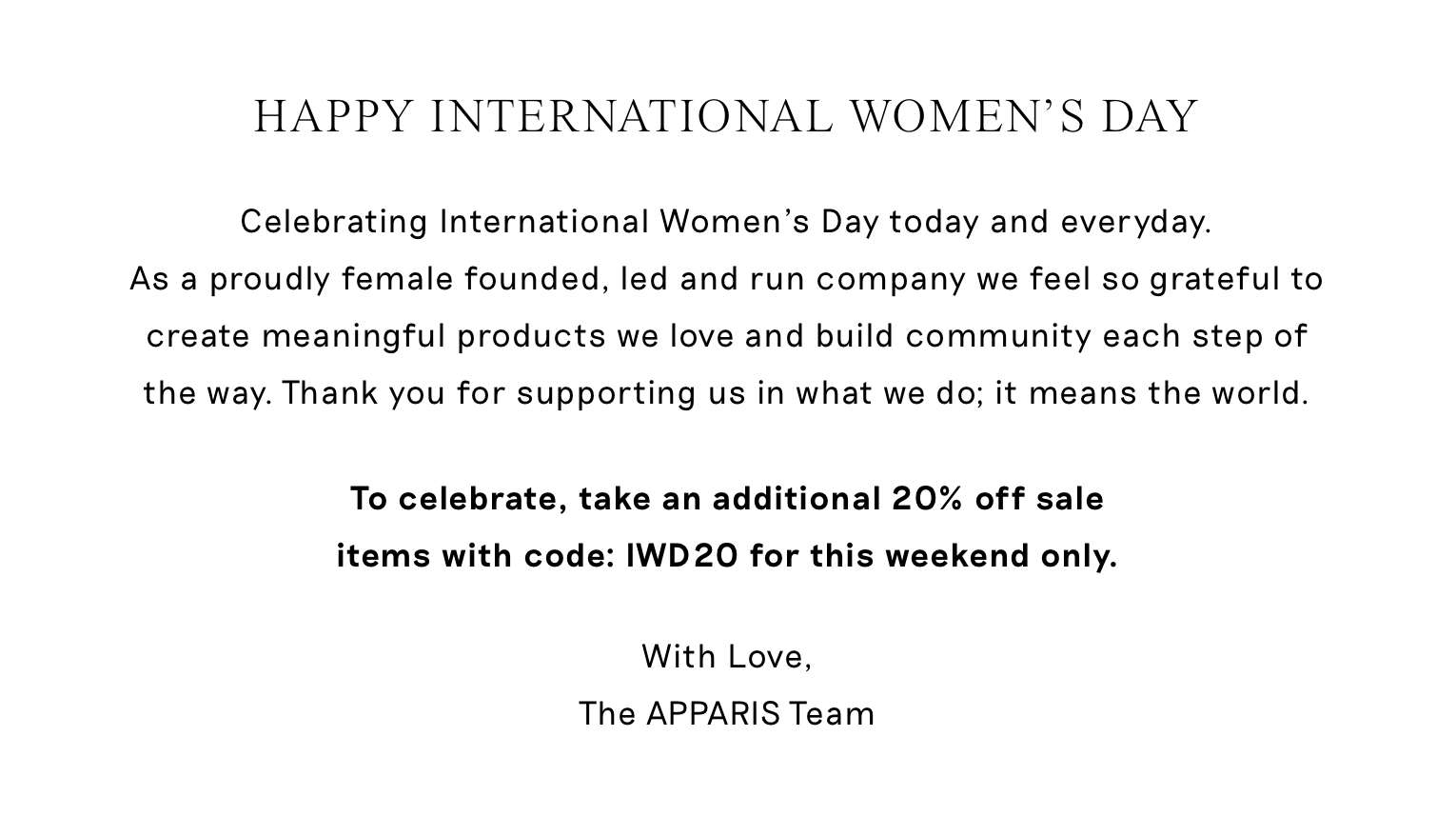Click the word 'WOMEN'S' in the heading
Viewport: 1456px width, 816px height.
coord(968,117)
